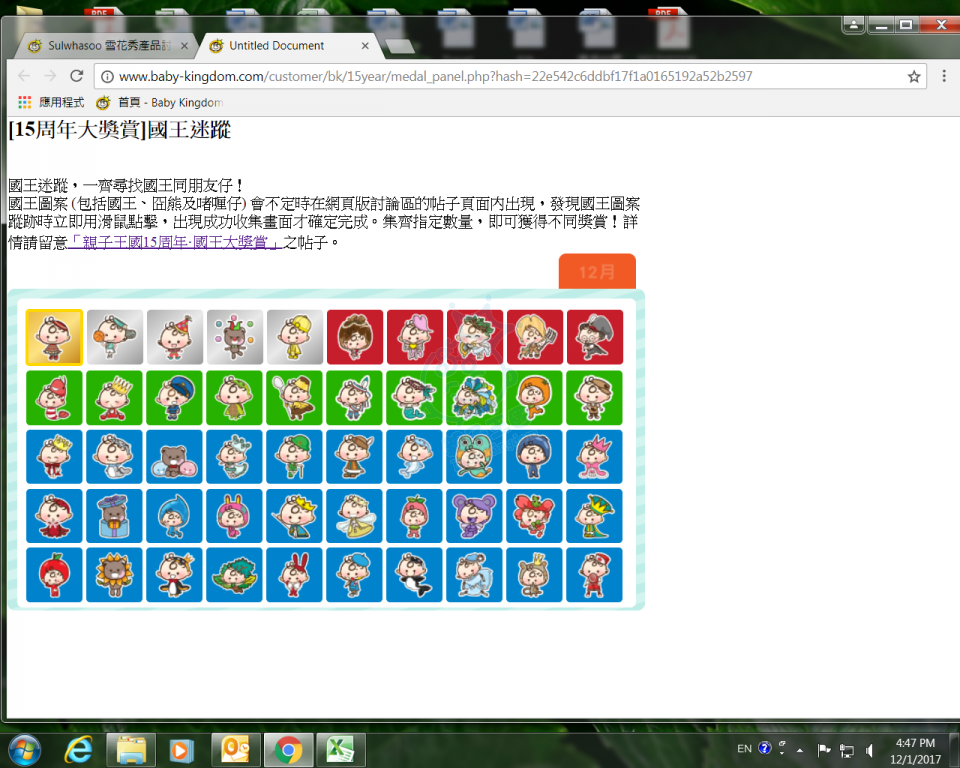Select the teddy bear juggling balls medal

point(234,337)
